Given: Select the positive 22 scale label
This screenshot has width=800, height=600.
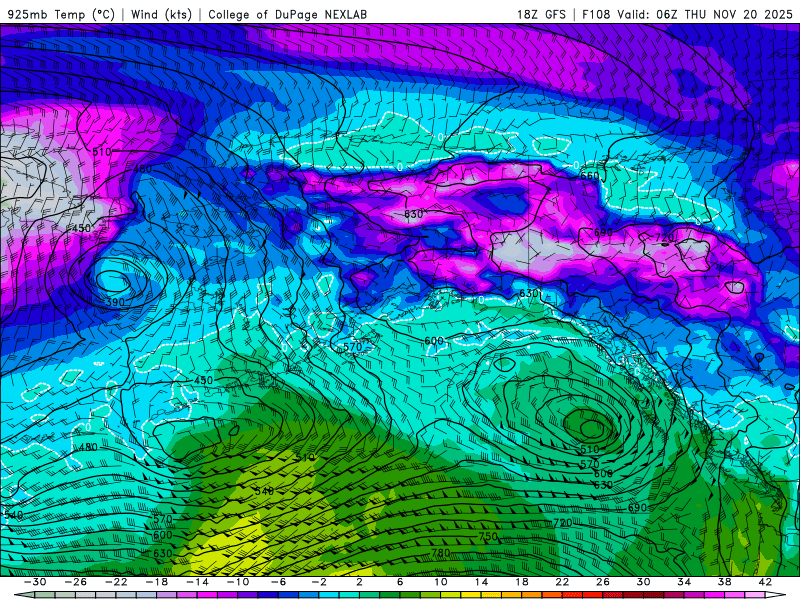Looking at the screenshot, I should pyautogui.click(x=562, y=582).
